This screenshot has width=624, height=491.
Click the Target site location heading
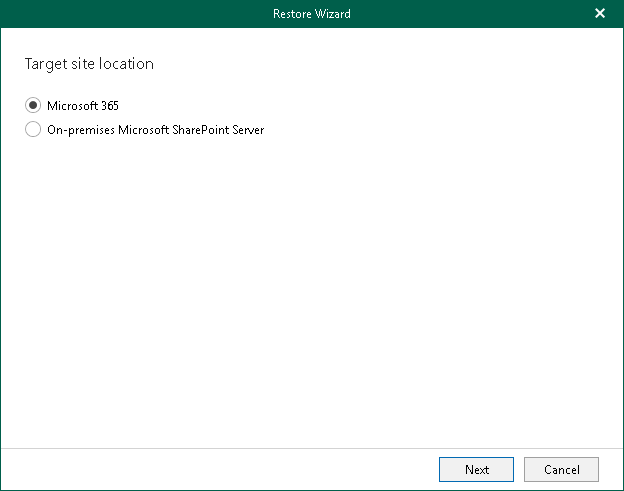(x=89, y=64)
